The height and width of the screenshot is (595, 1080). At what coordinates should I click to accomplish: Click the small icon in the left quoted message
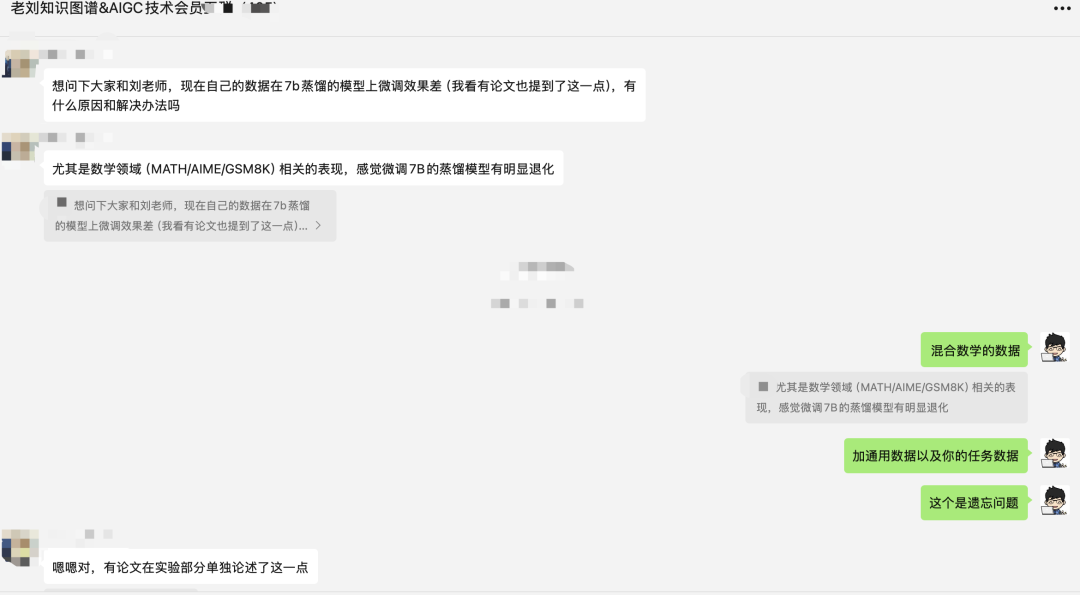(61, 202)
